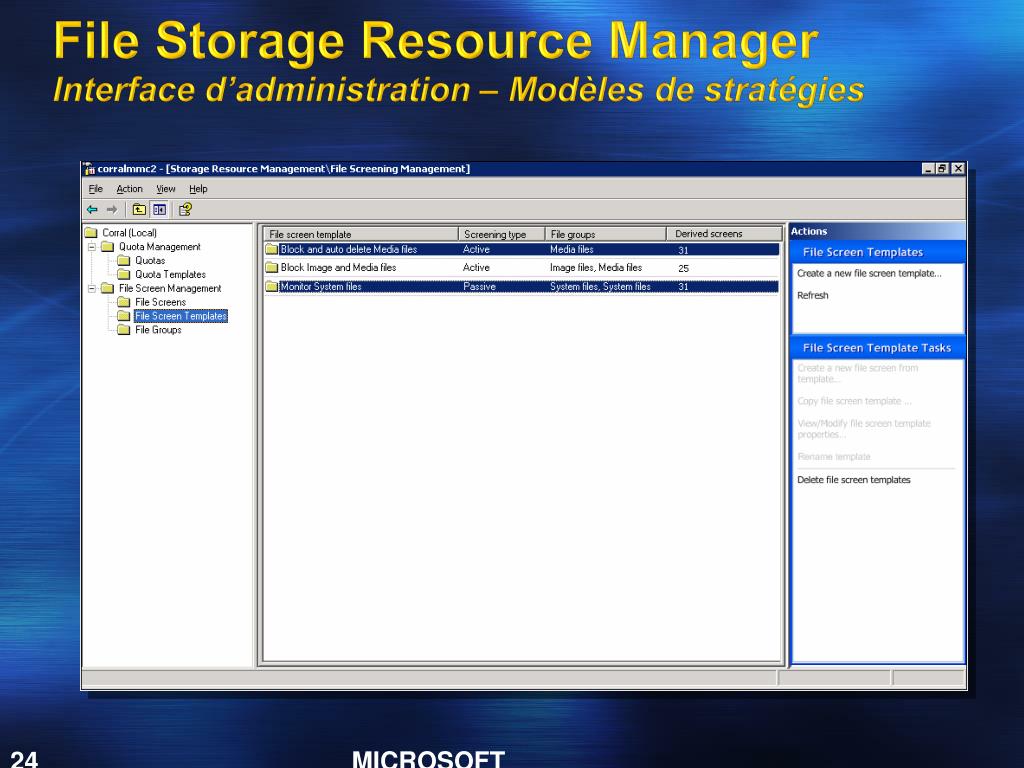1024x768 pixels.
Task: Select File Screen Management node
Action: (x=170, y=288)
